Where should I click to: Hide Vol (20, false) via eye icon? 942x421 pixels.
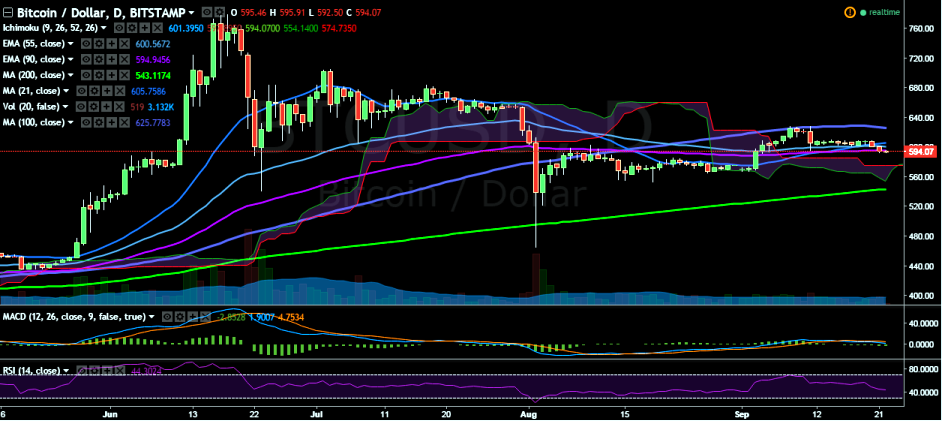click(81, 106)
